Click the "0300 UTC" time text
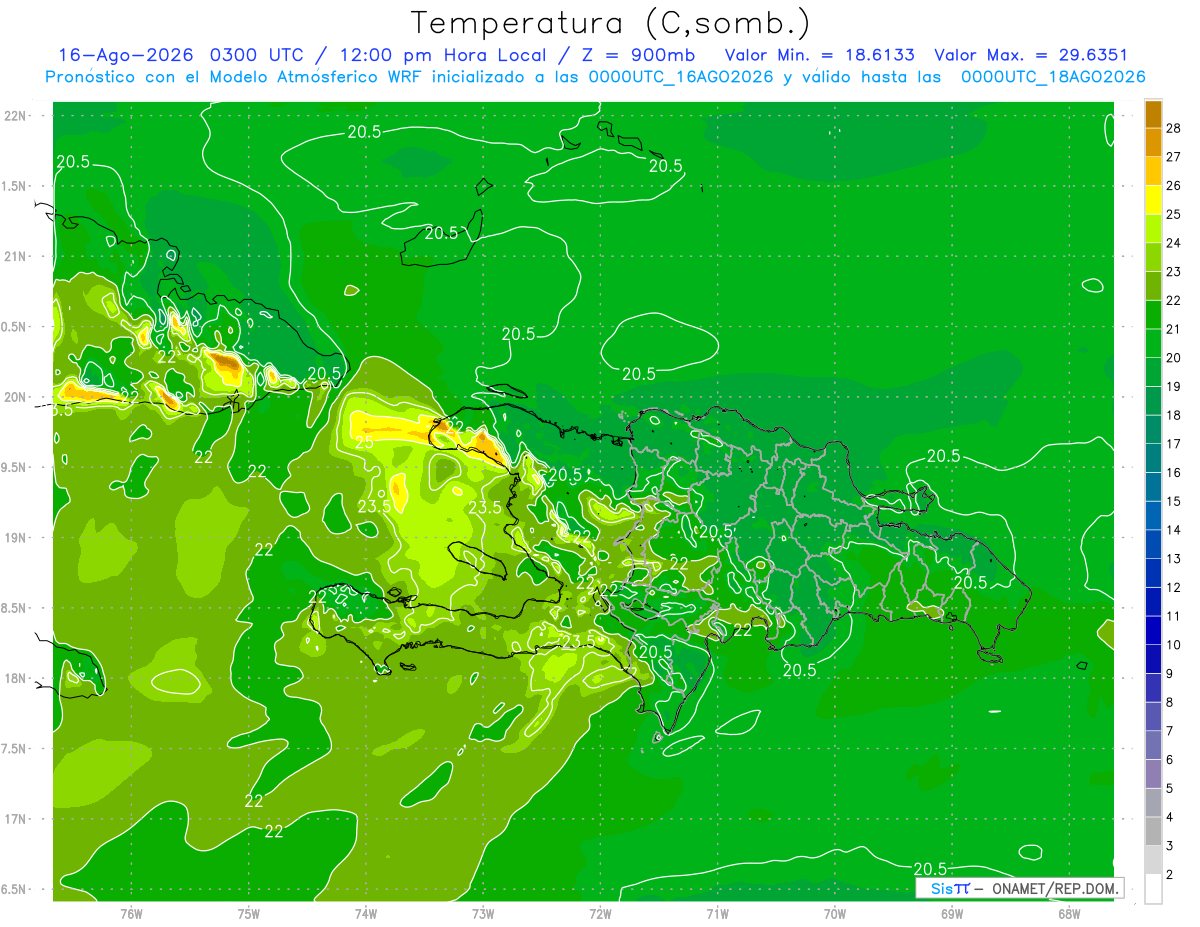Viewport: 1200px width, 927px height. click(258, 55)
